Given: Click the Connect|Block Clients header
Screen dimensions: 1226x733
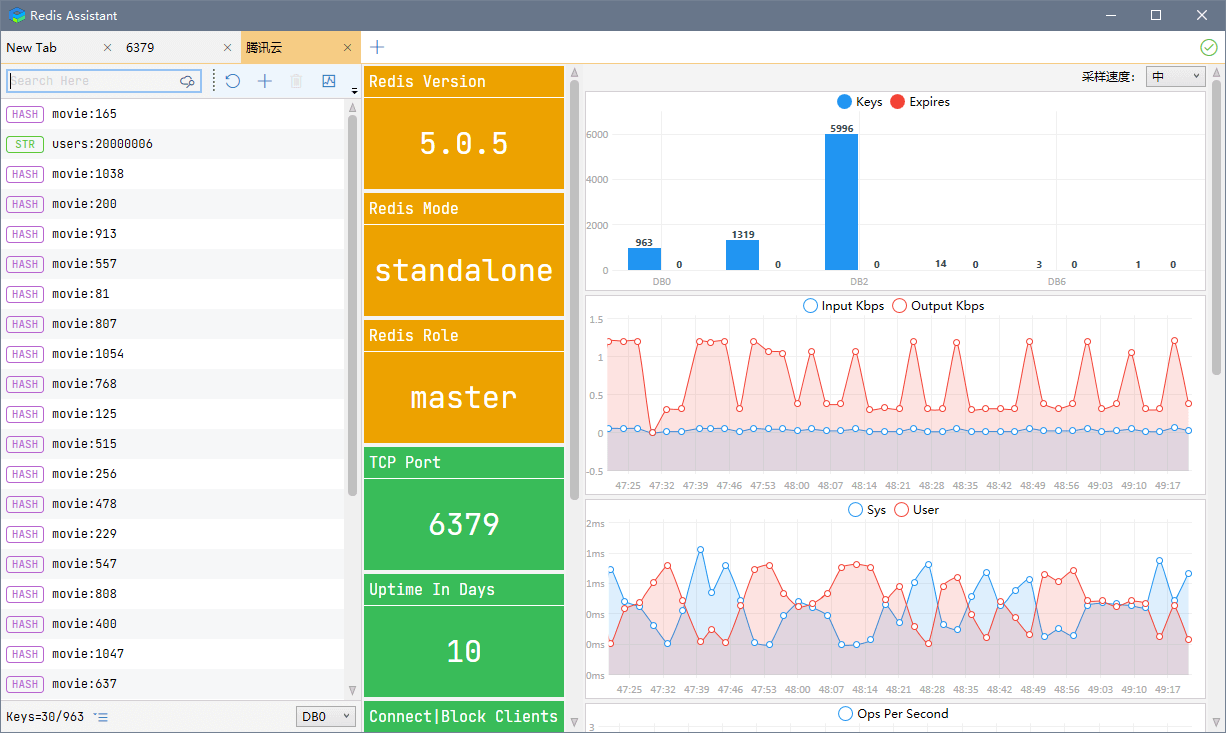Looking at the screenshot, I should point(464,716).
